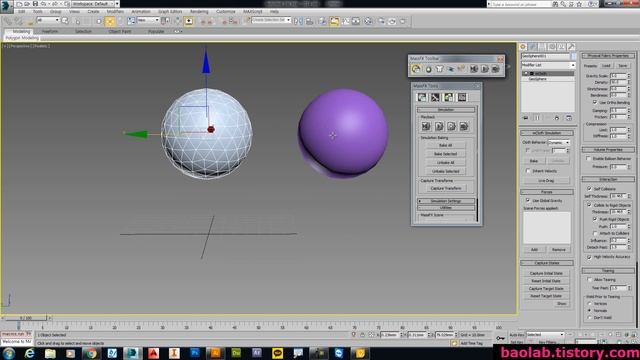
Task: Select Don't Weld radio button
Action: (x=589, y=317)
